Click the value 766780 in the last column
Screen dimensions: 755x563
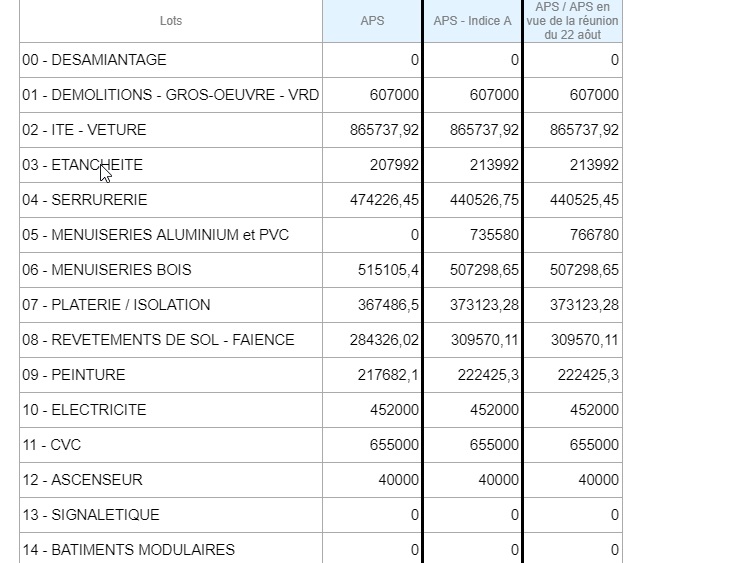pos(594,235)
